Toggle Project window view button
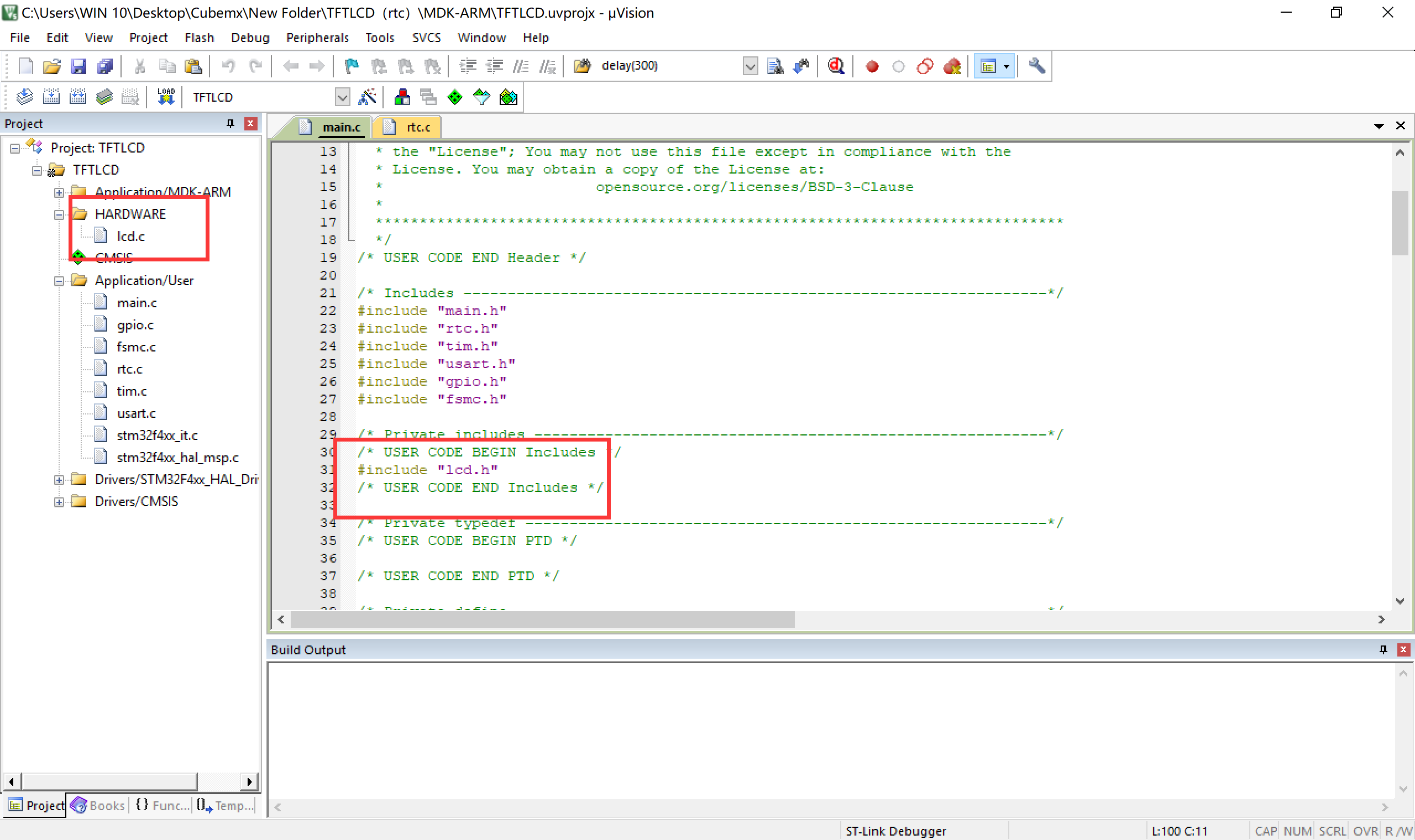Image resolution: width=1415 pixels, height=840 pixels. 988,66
